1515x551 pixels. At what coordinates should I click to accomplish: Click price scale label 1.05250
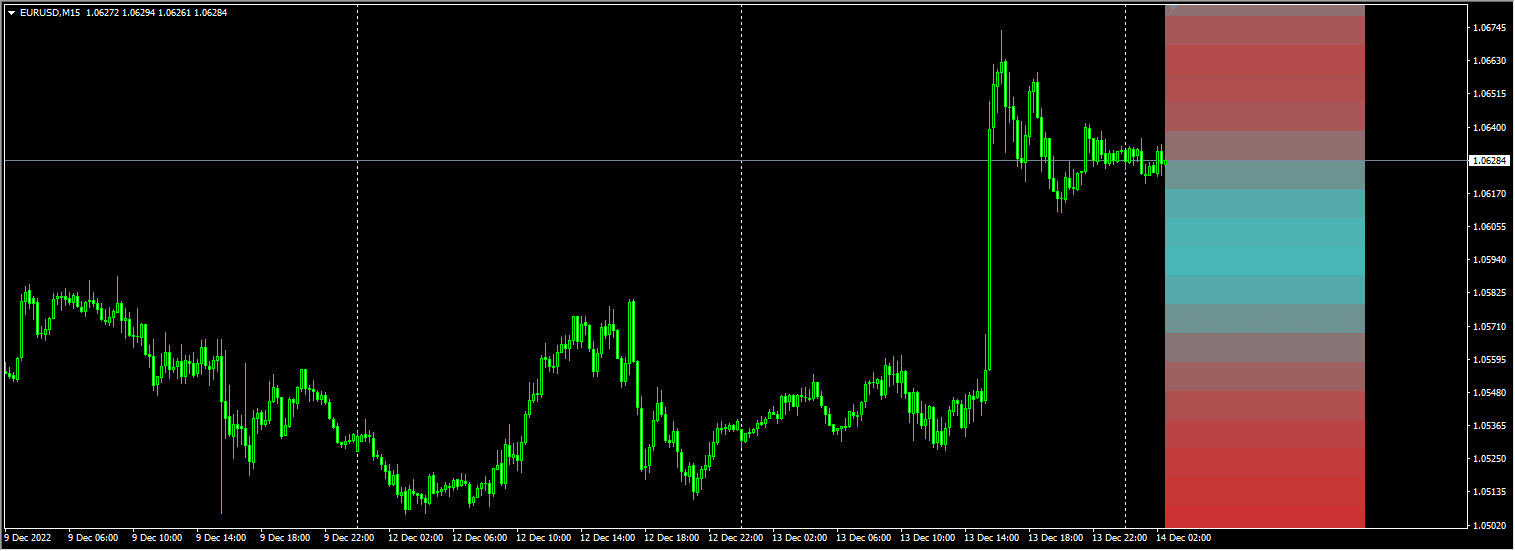[1490, 459]
